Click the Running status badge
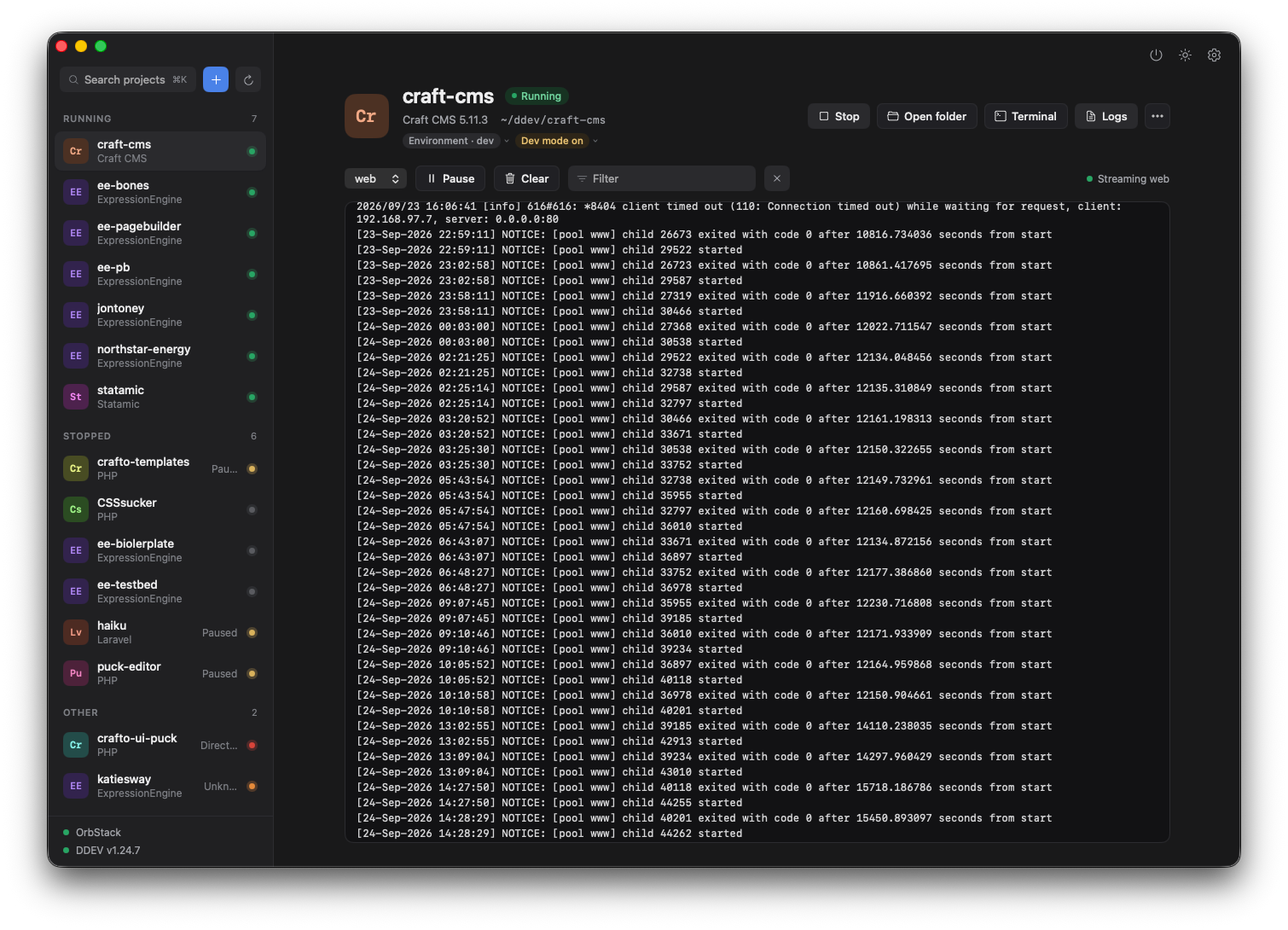Screen dimensions: 1288x930 tap(537, 96)
